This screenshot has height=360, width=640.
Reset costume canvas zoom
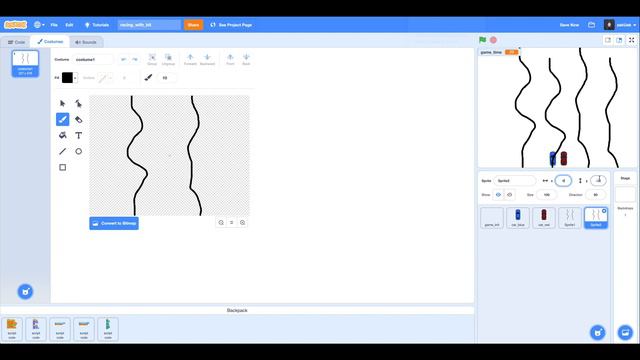pos(231,222)
